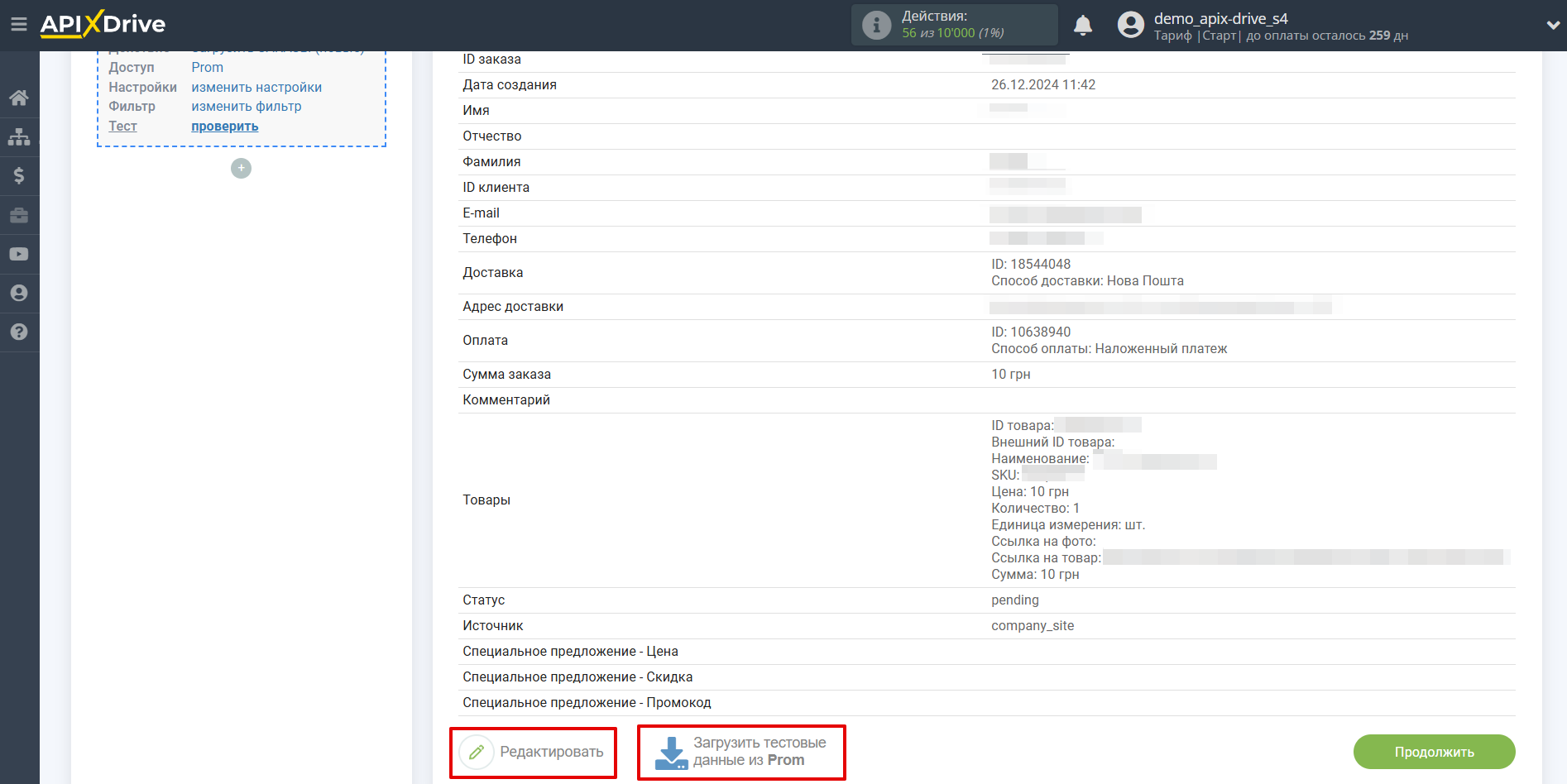Click 'Специальное предложение - Скидка' label

click(x=577, y=676)
